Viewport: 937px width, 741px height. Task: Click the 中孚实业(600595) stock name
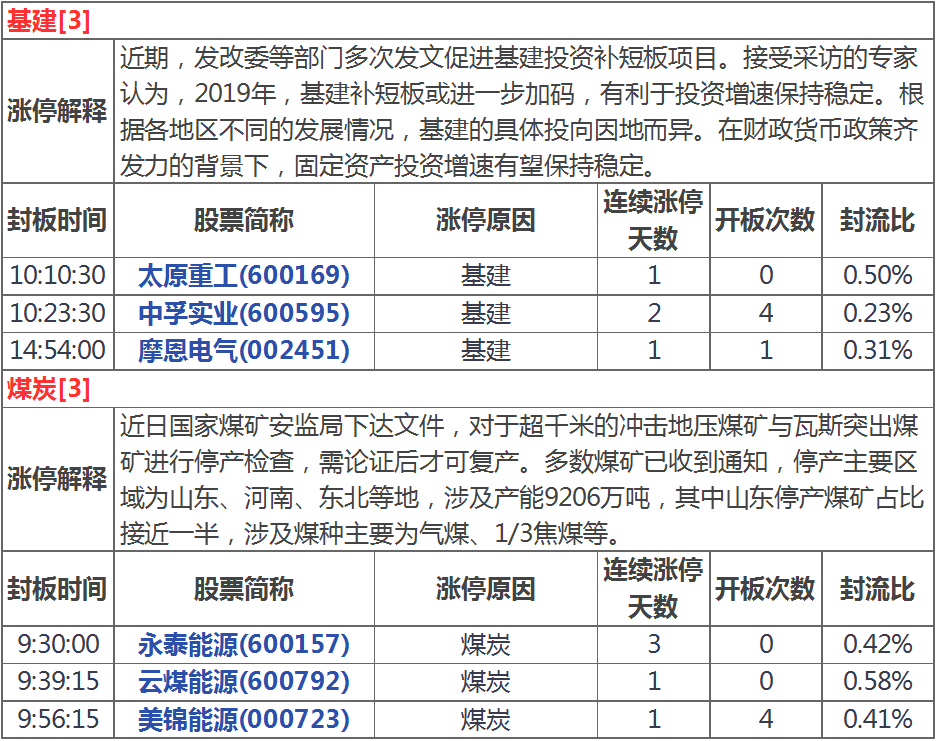[x=244, y=313]
